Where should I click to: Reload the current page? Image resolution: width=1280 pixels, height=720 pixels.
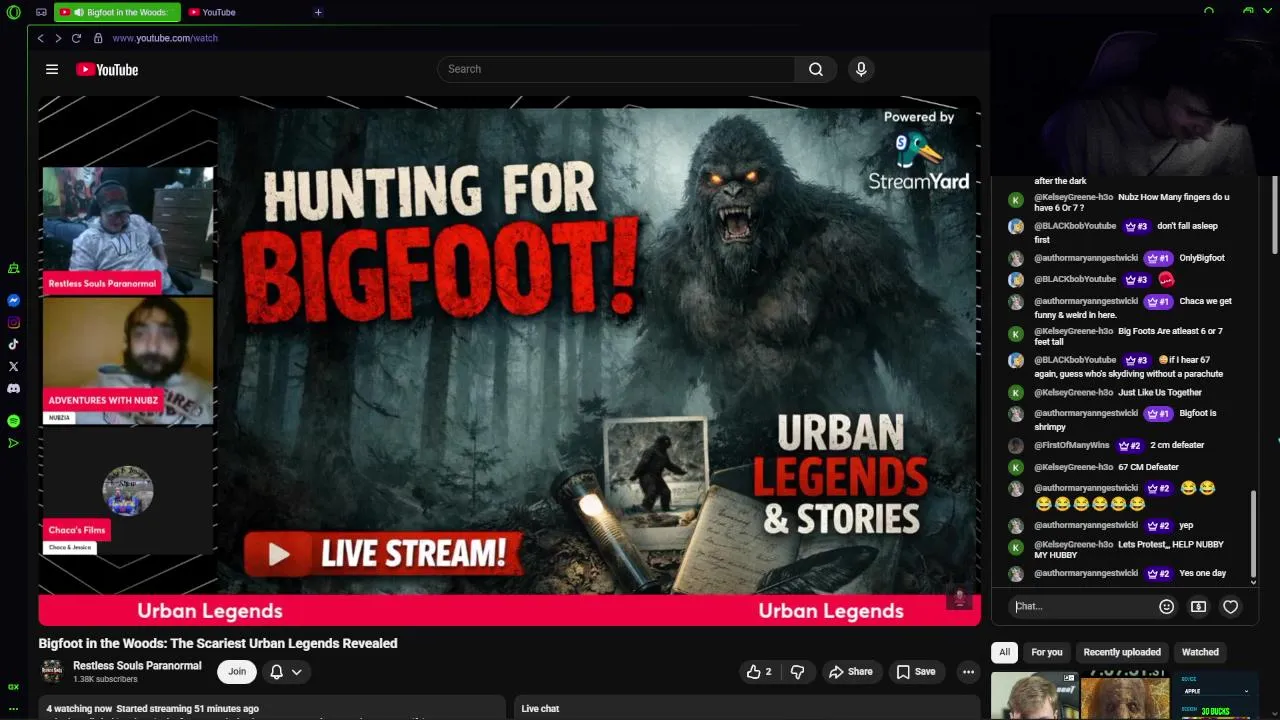tap(76, 38)
